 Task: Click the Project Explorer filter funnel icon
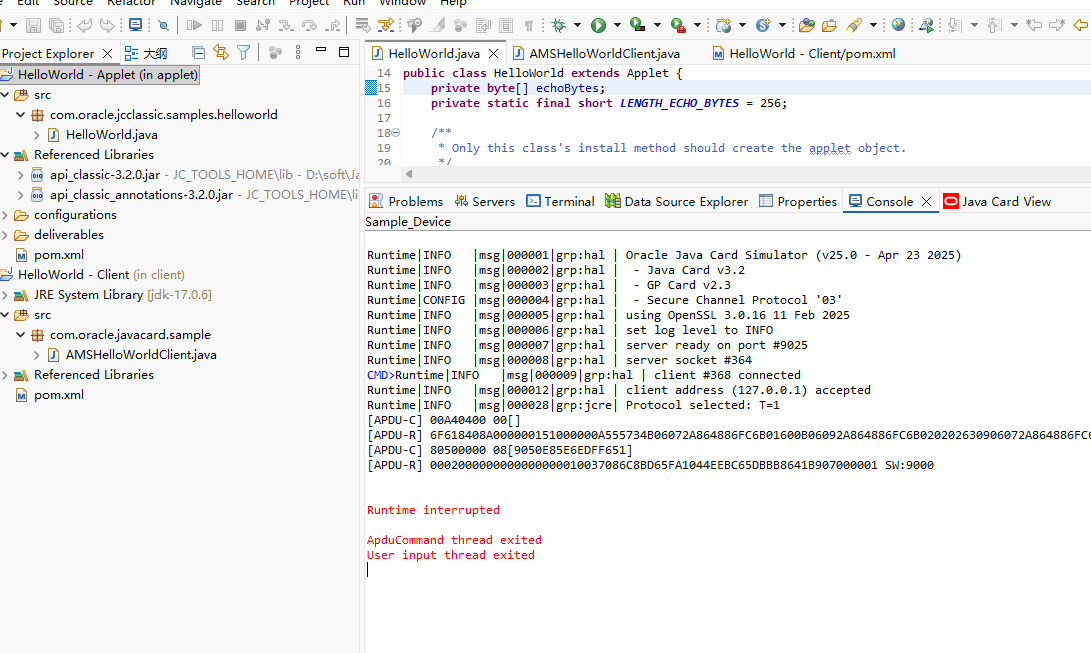pos(243,52)
